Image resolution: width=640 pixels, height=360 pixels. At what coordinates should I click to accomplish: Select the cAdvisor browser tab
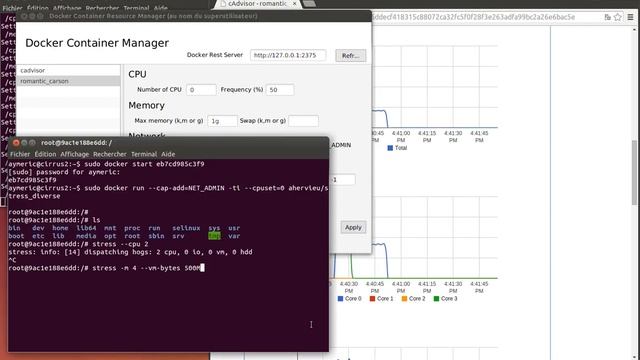click(x=257, y=4)
